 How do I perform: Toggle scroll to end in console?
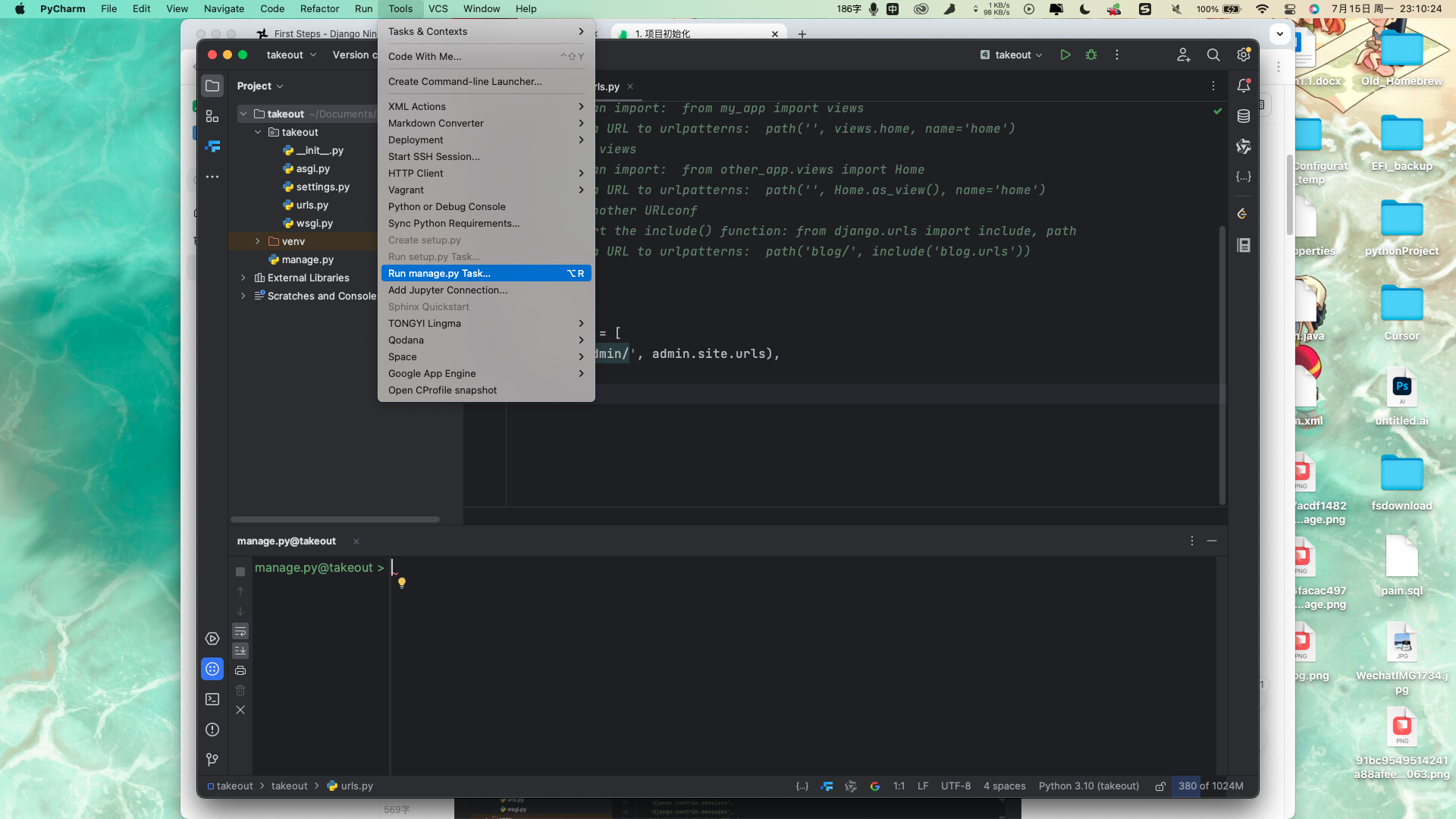[240, 651]
